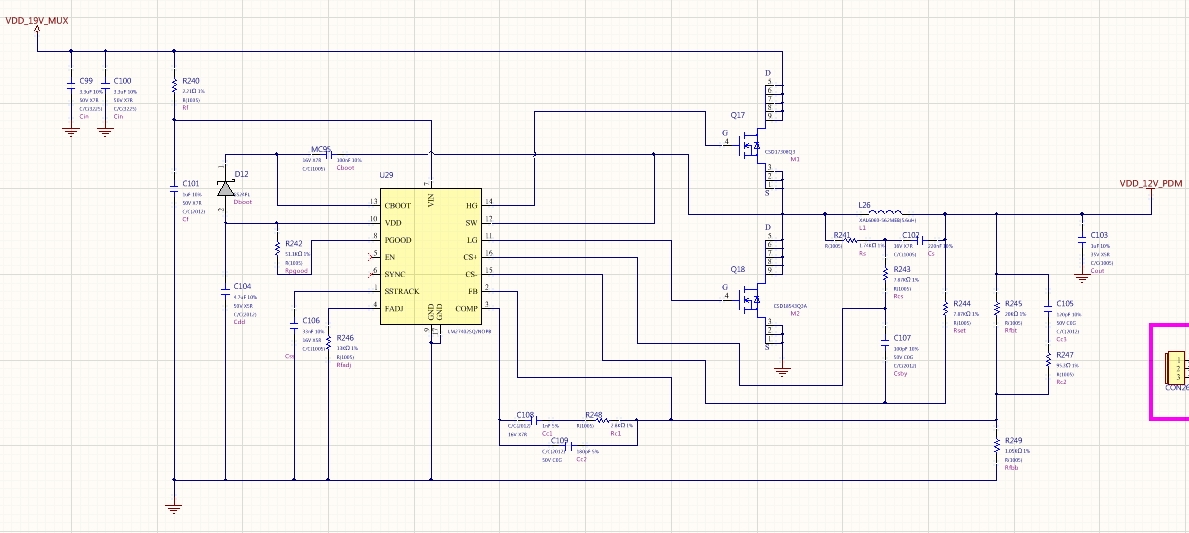Select the R248 designator text
The height and width of the screenshot is (533, 1189).
tap(594, 415)
